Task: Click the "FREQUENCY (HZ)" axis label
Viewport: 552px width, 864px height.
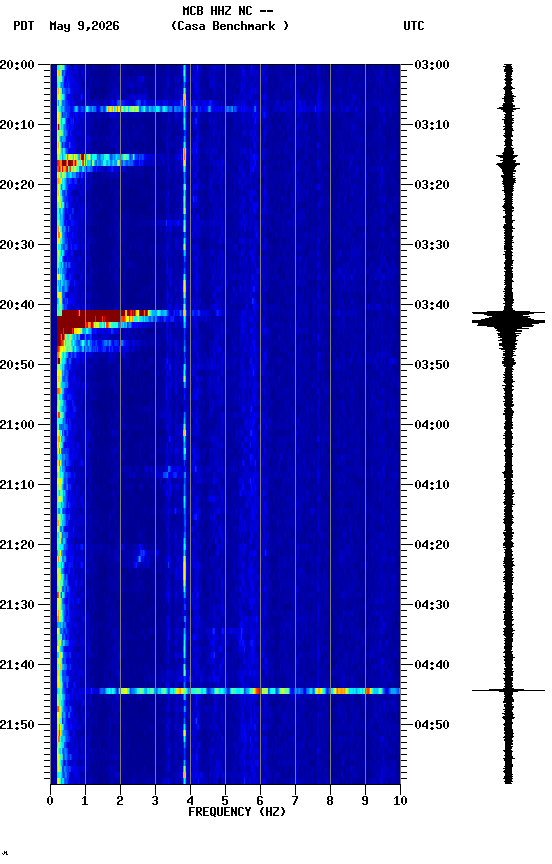Action: click(237, 812)
